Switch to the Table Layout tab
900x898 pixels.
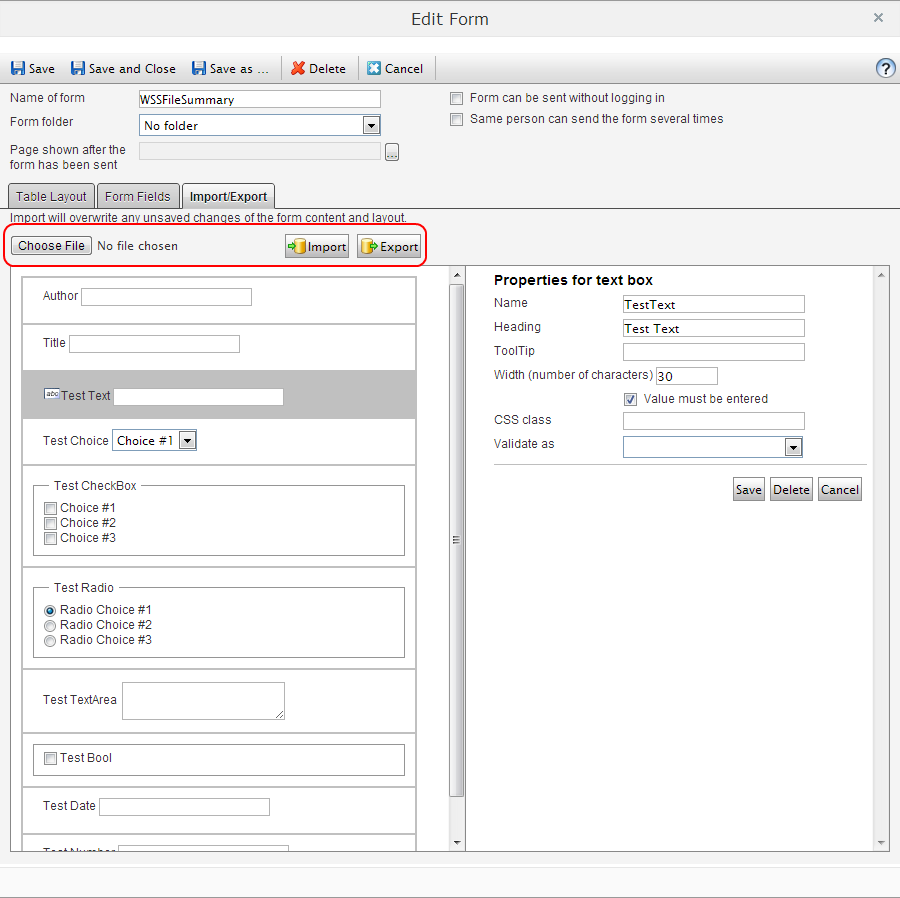point(52,197)
